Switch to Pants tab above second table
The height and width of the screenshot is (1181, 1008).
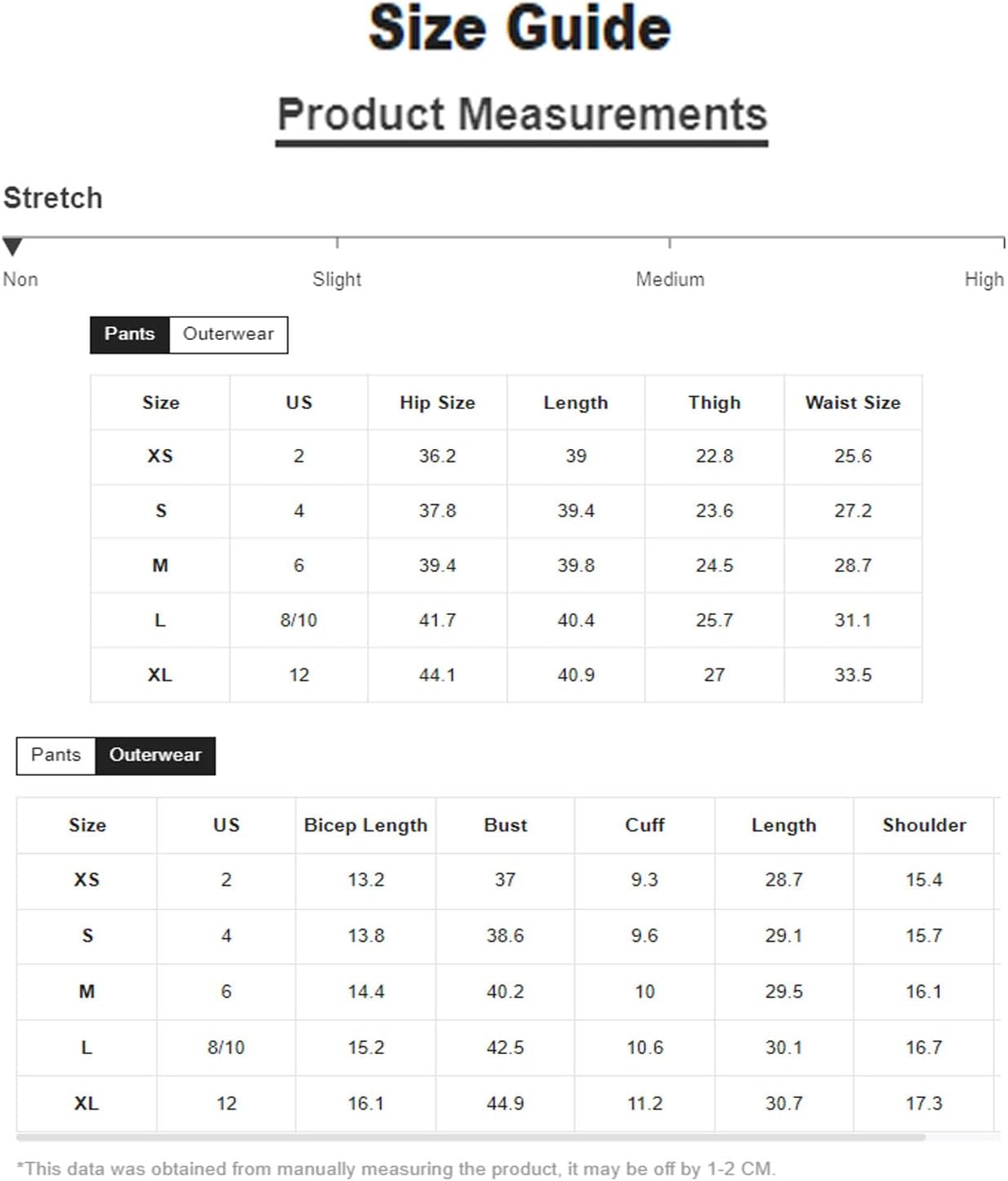tap(56, 756)
